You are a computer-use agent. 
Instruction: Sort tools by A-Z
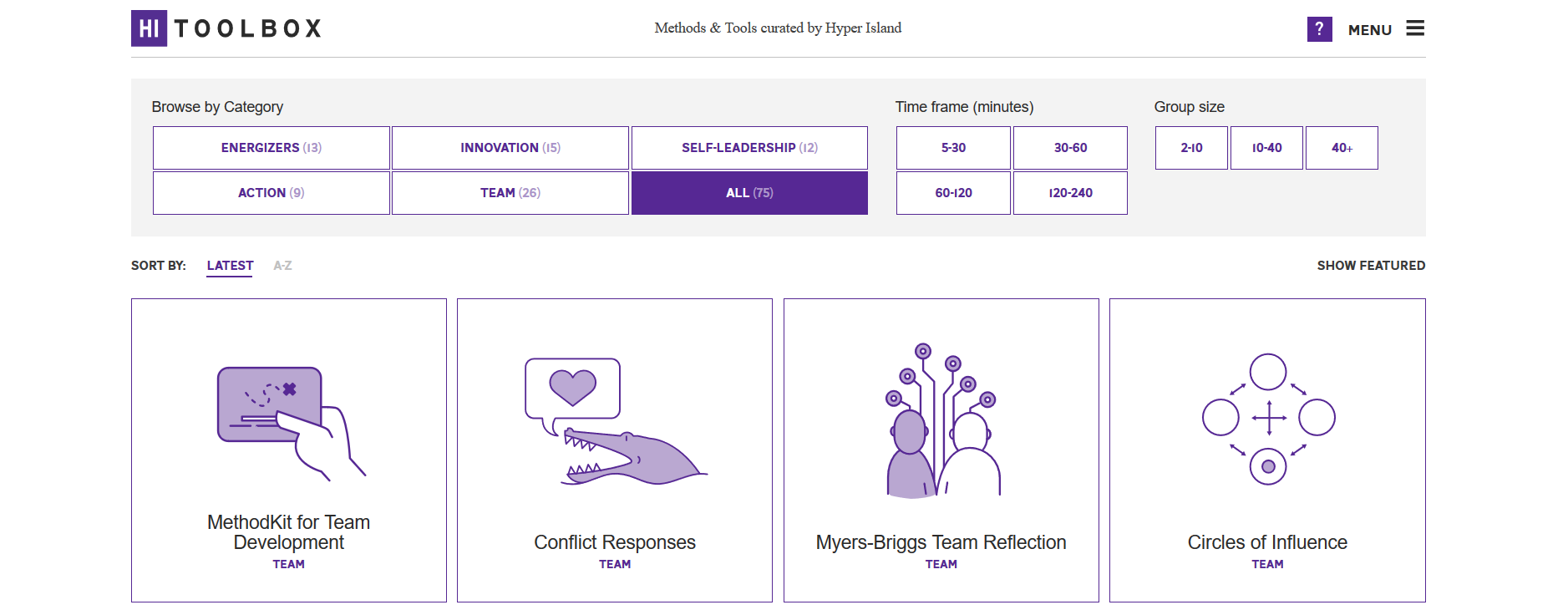pos(282,266)
